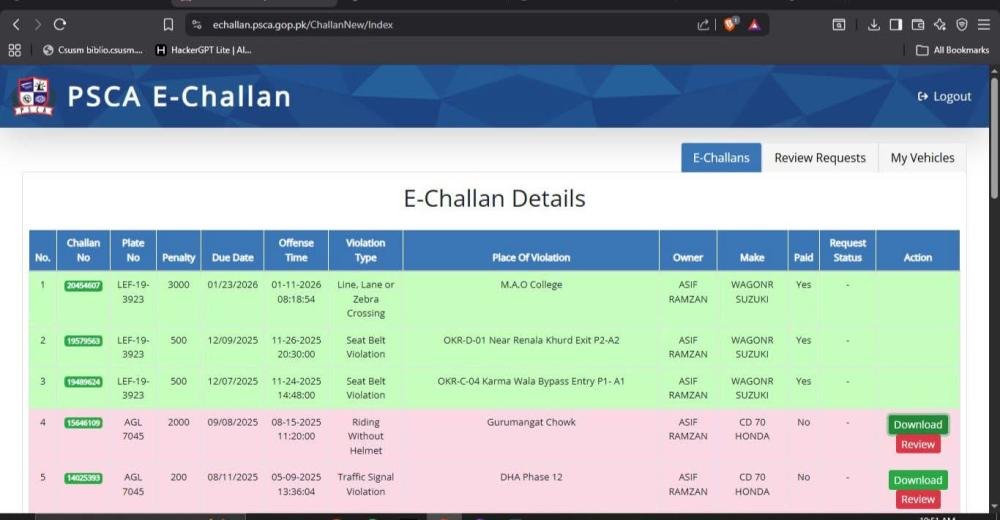This screenshot has width=1000, height=520.
Task: Switch to the Review Requests tab
Action: pyautogui.click(x=820, y=158)
